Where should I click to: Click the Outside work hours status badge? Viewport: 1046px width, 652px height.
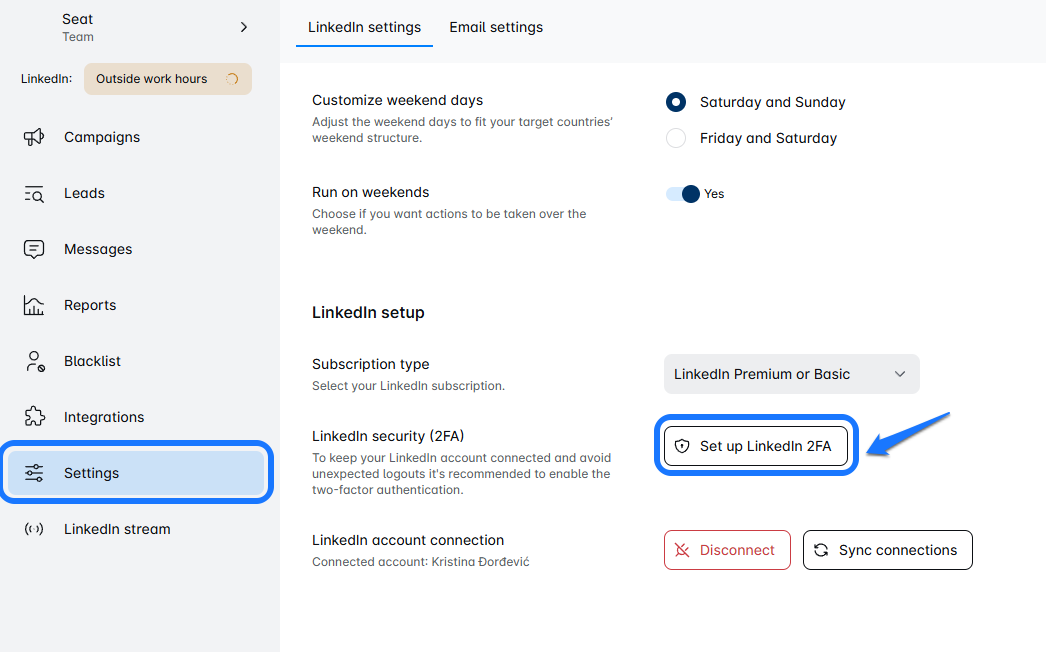(167, 79)
